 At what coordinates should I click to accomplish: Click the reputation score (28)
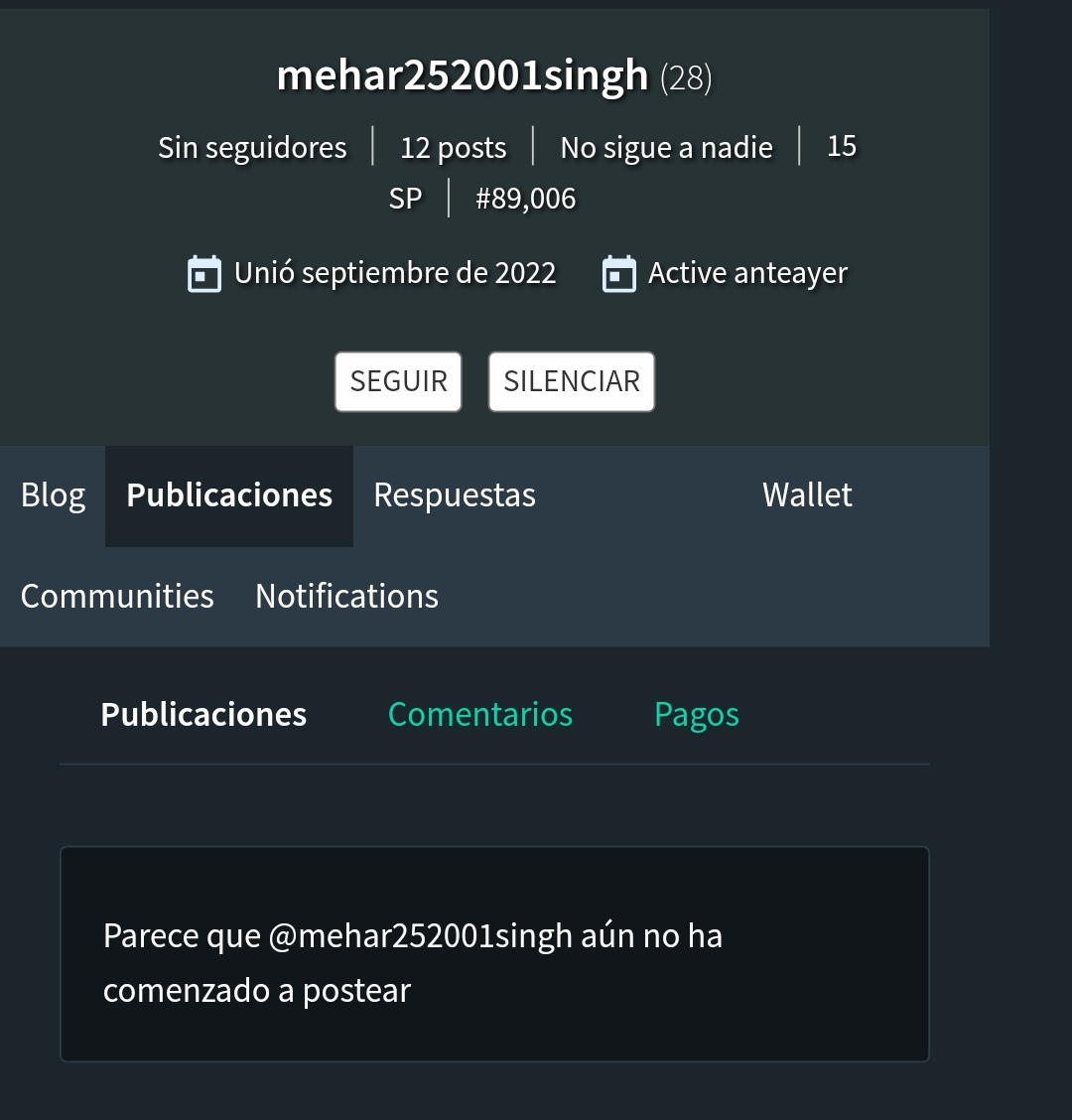pyautogui.click(x=686, y=77)
